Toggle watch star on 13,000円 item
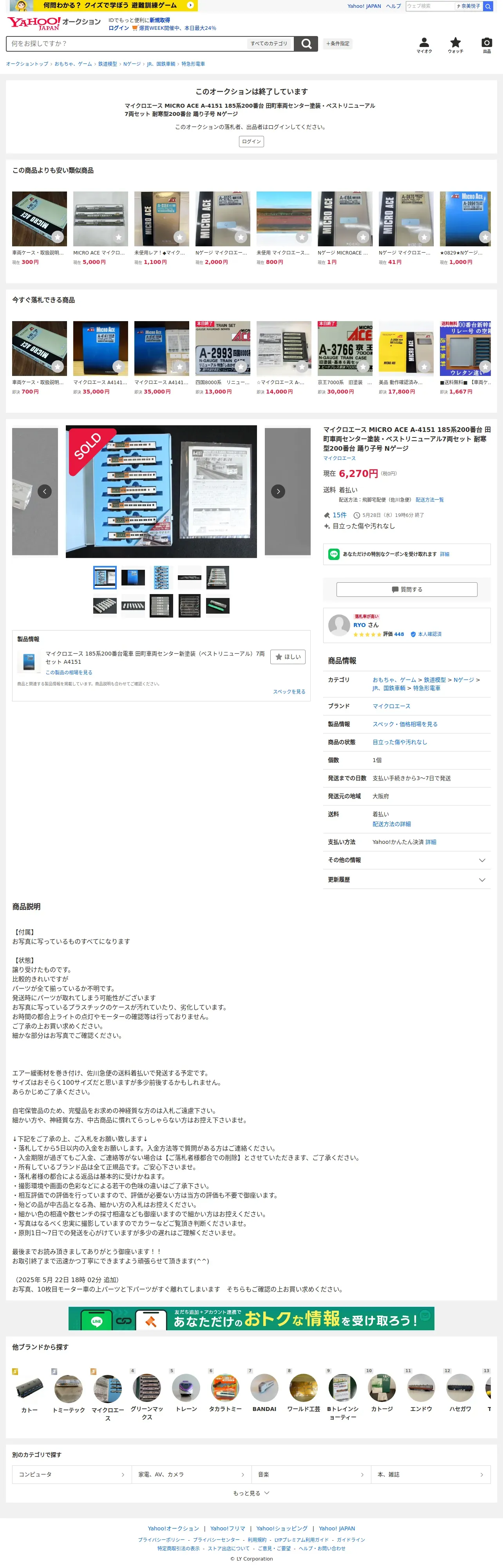This screenshot has height=1568, width=503. (241, 367)
